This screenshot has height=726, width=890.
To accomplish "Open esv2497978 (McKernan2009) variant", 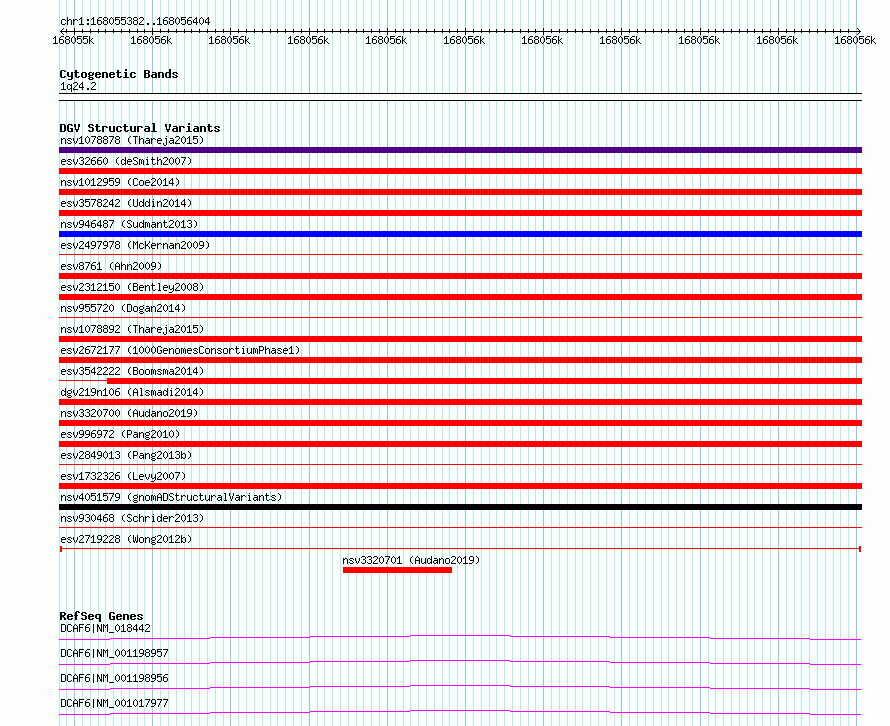I will point(135,245).
